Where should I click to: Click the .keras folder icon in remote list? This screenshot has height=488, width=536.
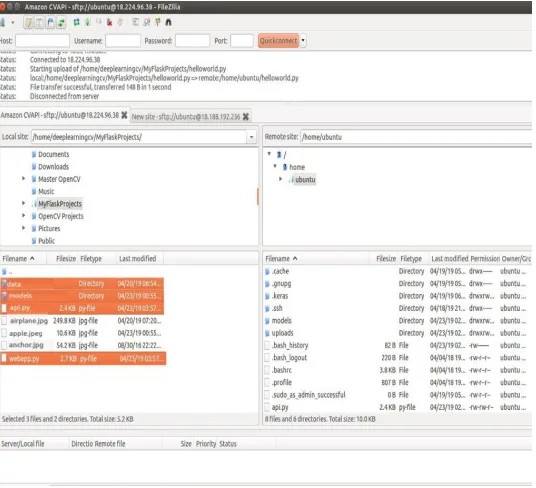click(x=267, y=297)
